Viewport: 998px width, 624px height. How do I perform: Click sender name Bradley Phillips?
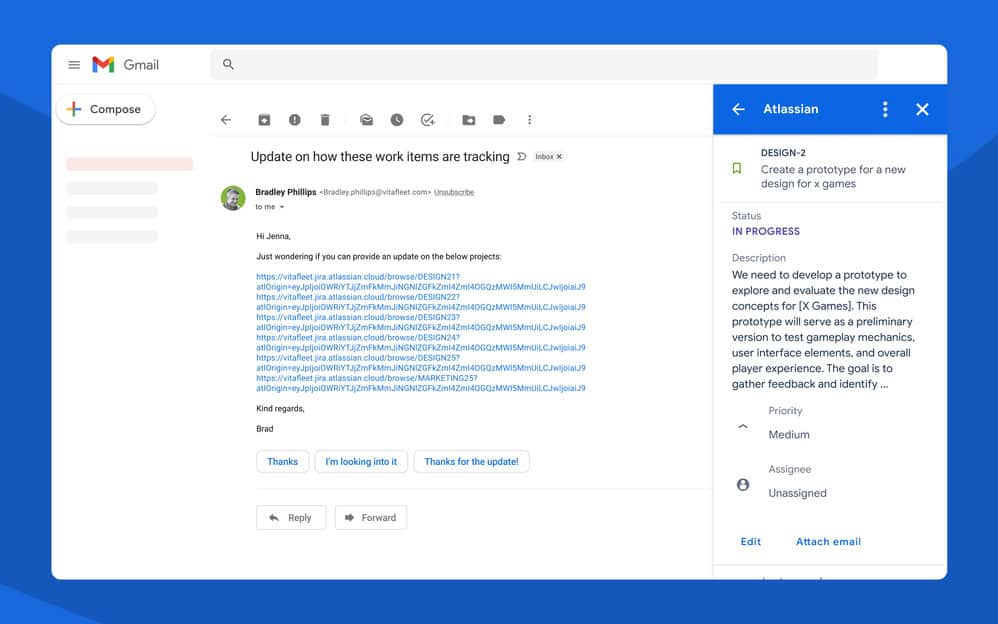pyautogui.click(x=286, y=192)
